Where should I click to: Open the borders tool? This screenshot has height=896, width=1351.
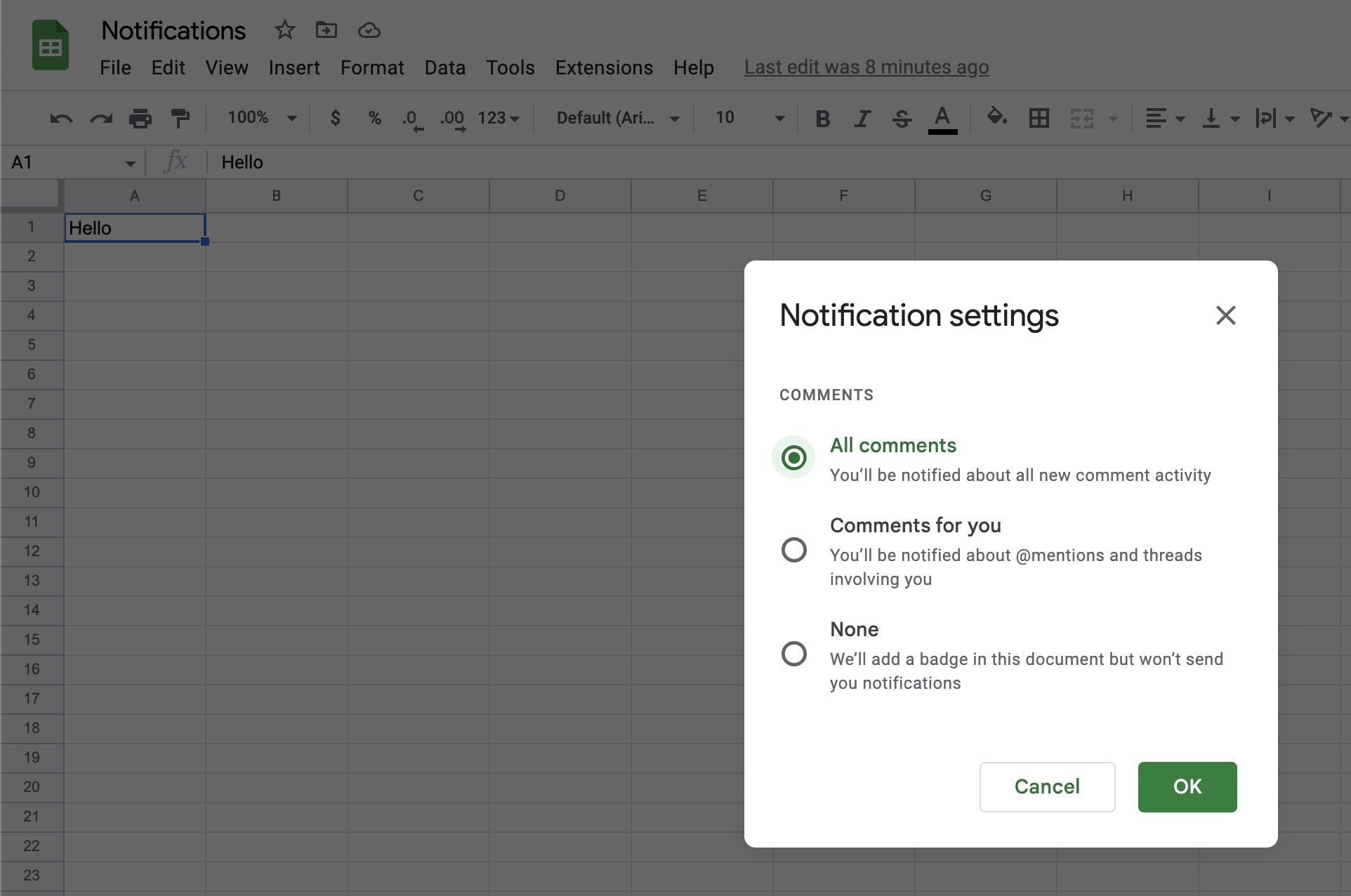coord(1039,118)
